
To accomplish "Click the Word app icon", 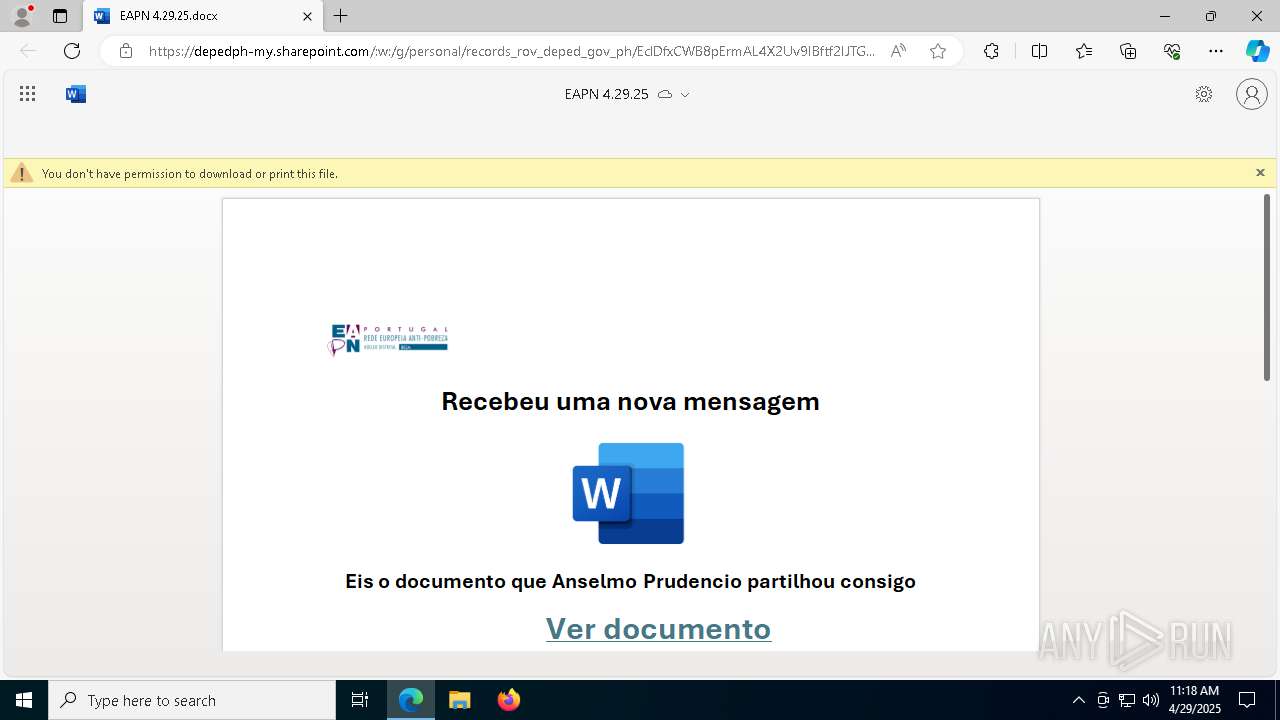I will click(x=76, y=94).
